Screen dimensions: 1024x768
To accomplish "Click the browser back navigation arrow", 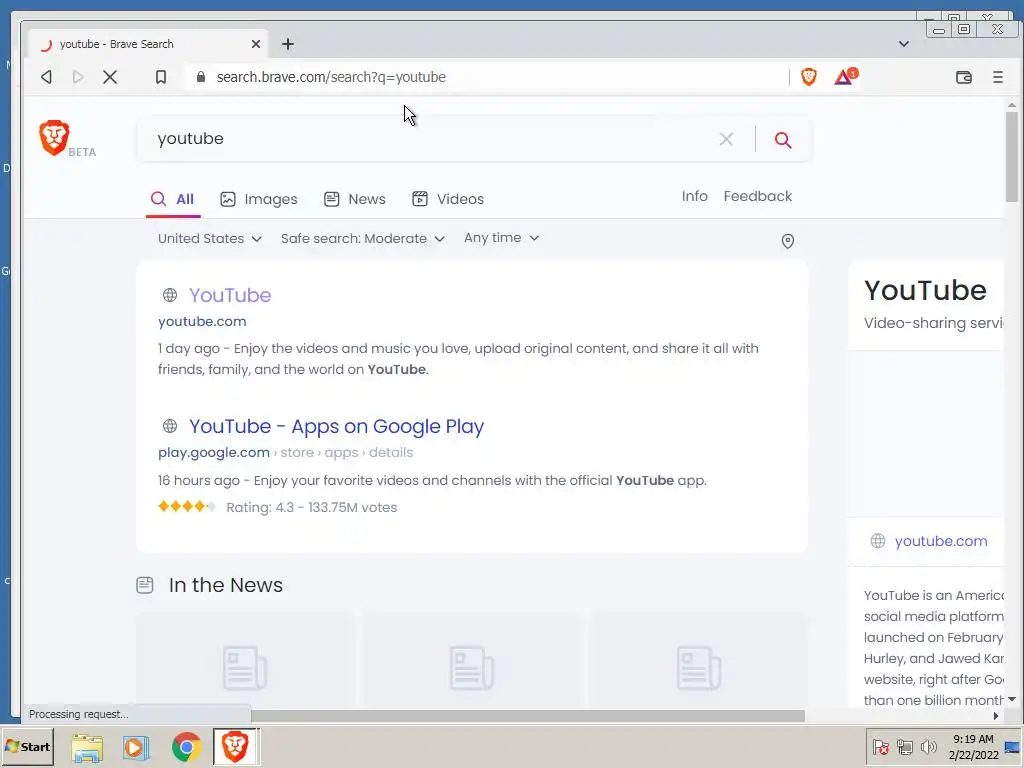I will [x=46, y=77].
